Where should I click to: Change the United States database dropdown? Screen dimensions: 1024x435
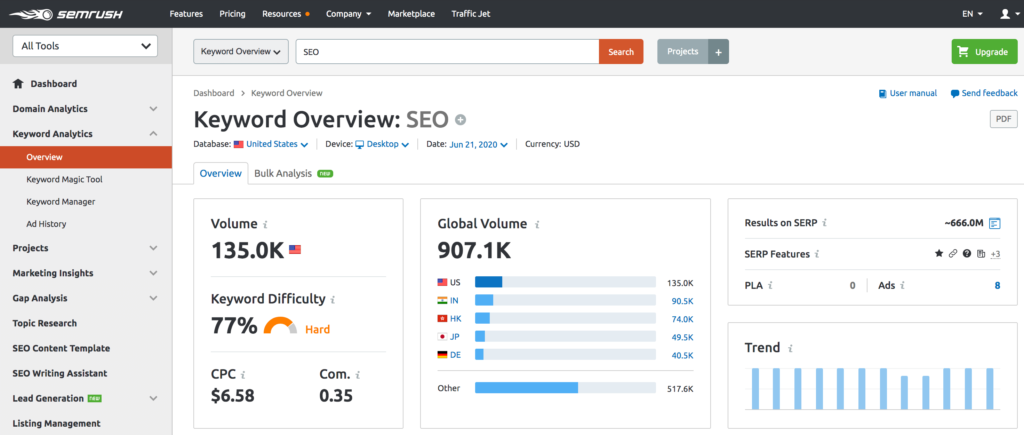click(x=270, y=144)
